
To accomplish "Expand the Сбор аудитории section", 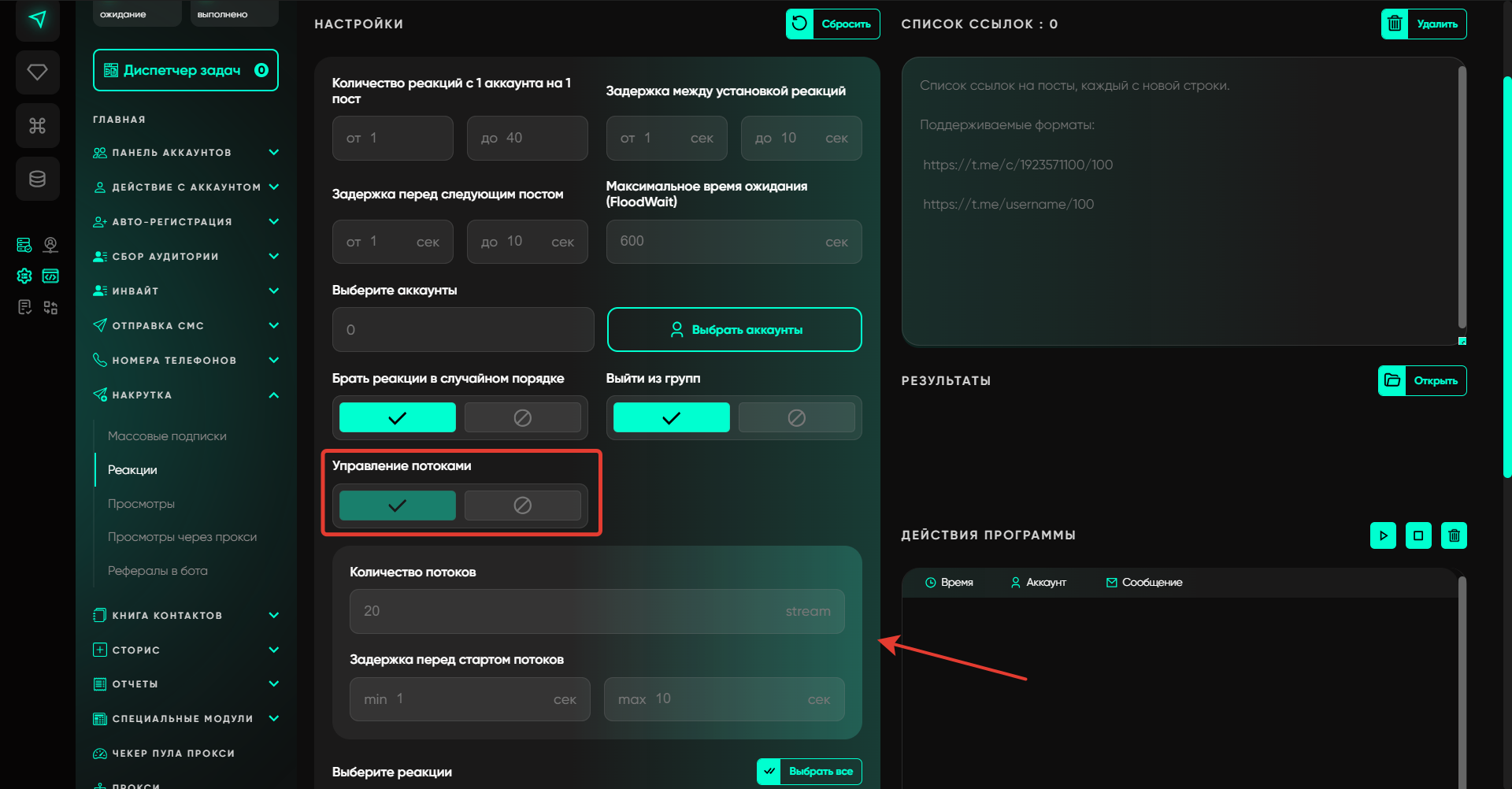I will pos(273,257).
